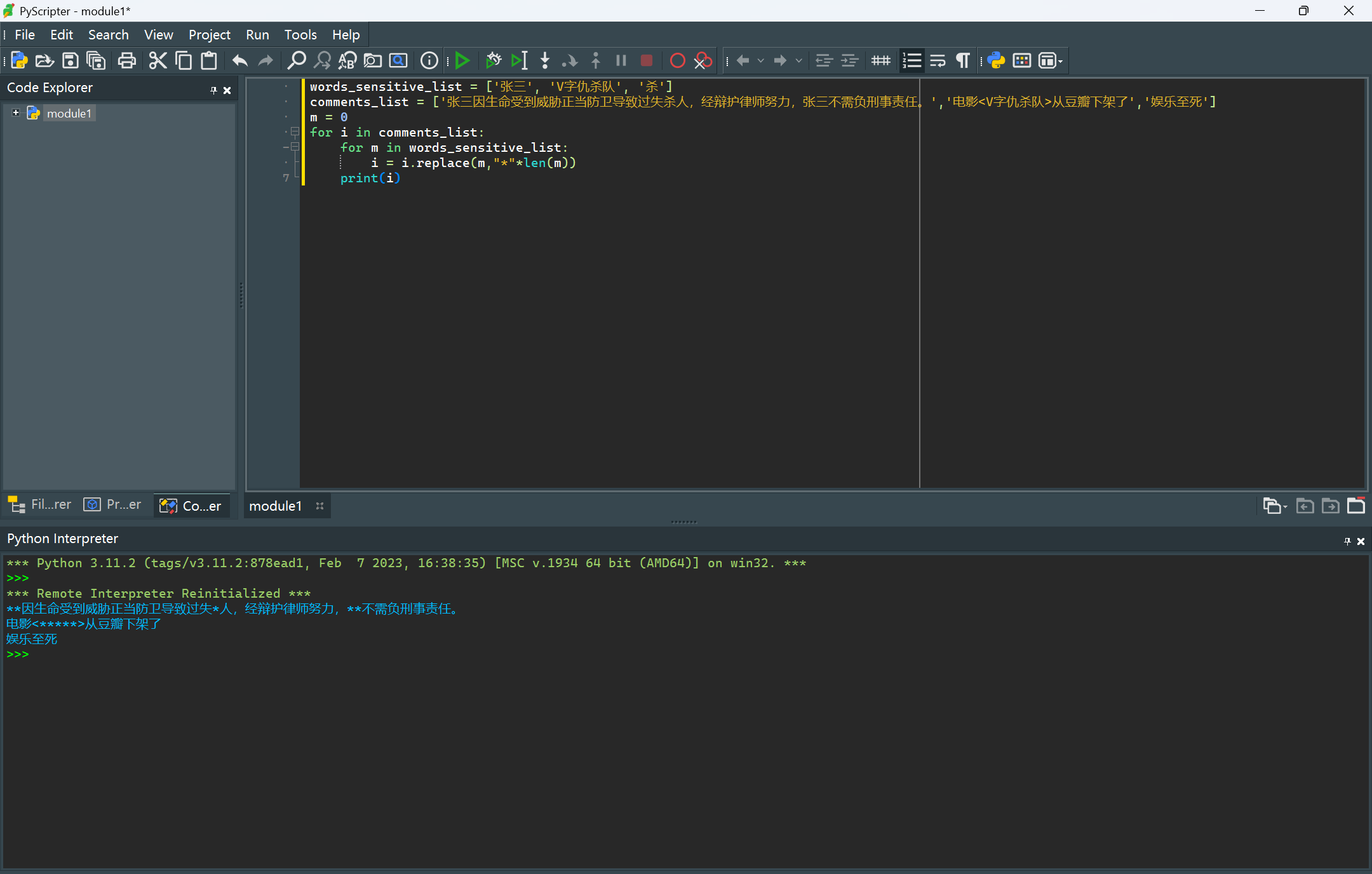This screenshot has height=874, width=1372.
Task: Close the Code Explorer panel
Action: tap(227, 90)
